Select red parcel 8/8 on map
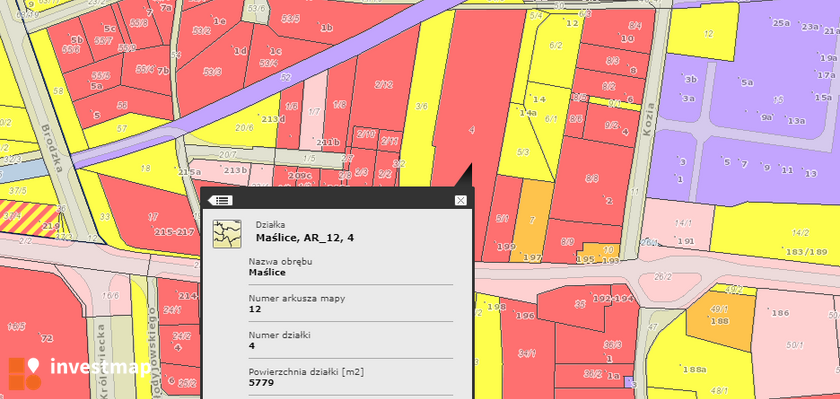Screen dimensions: 840x399 [591, 179]
